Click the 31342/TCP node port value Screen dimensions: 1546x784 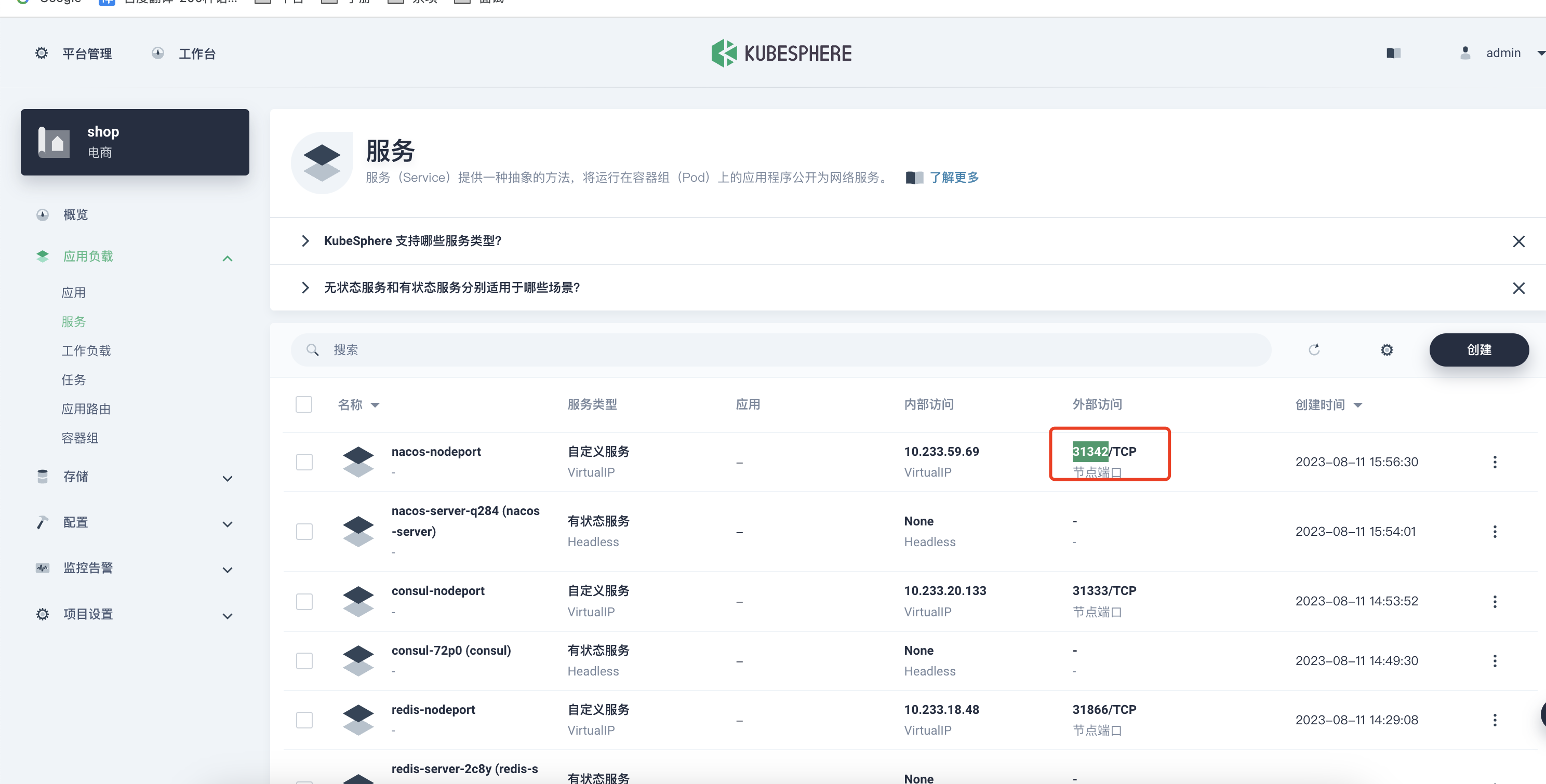[x=1104, y=452]
